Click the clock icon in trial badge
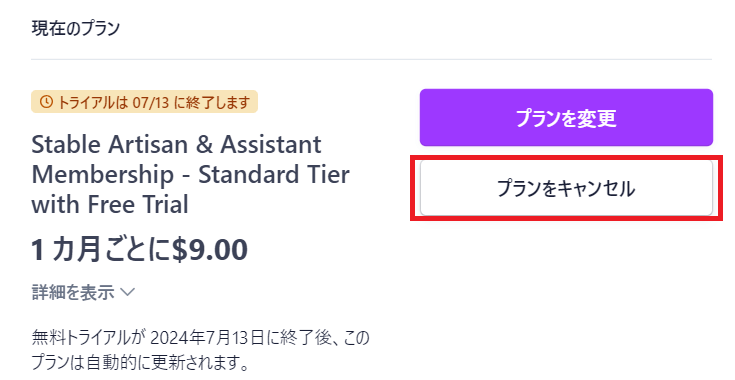735x380 pixels. coord(46,102)
